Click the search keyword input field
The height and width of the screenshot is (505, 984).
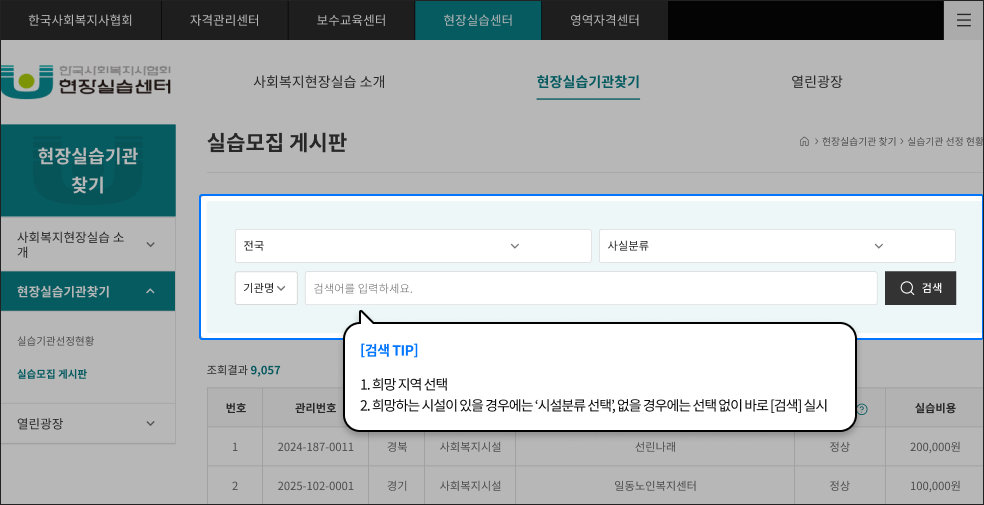[x=590, y=288]
